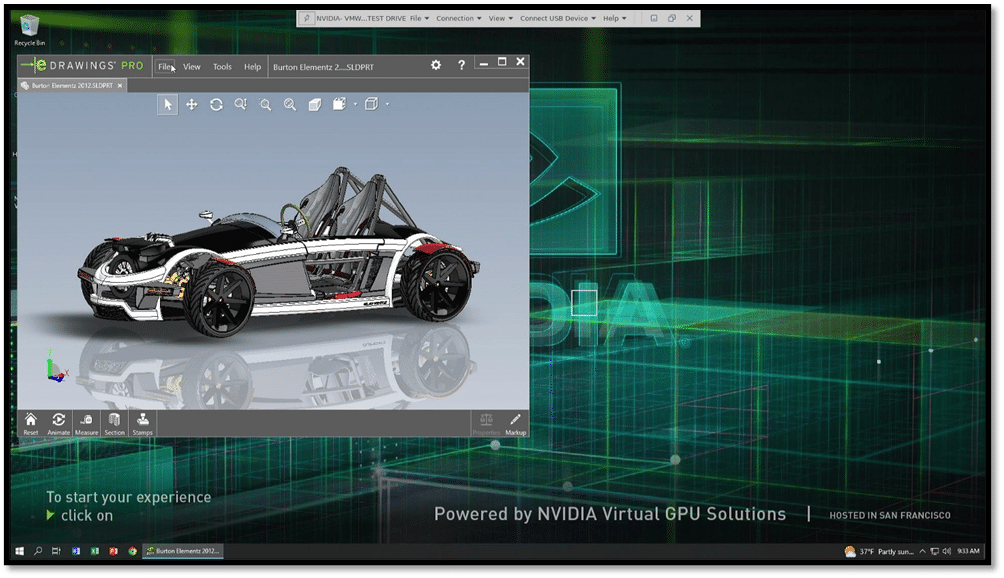The width and height of the screenshot is (1004, 578).
Task: Open the eDrawings File menu
Action: (165, 67)
